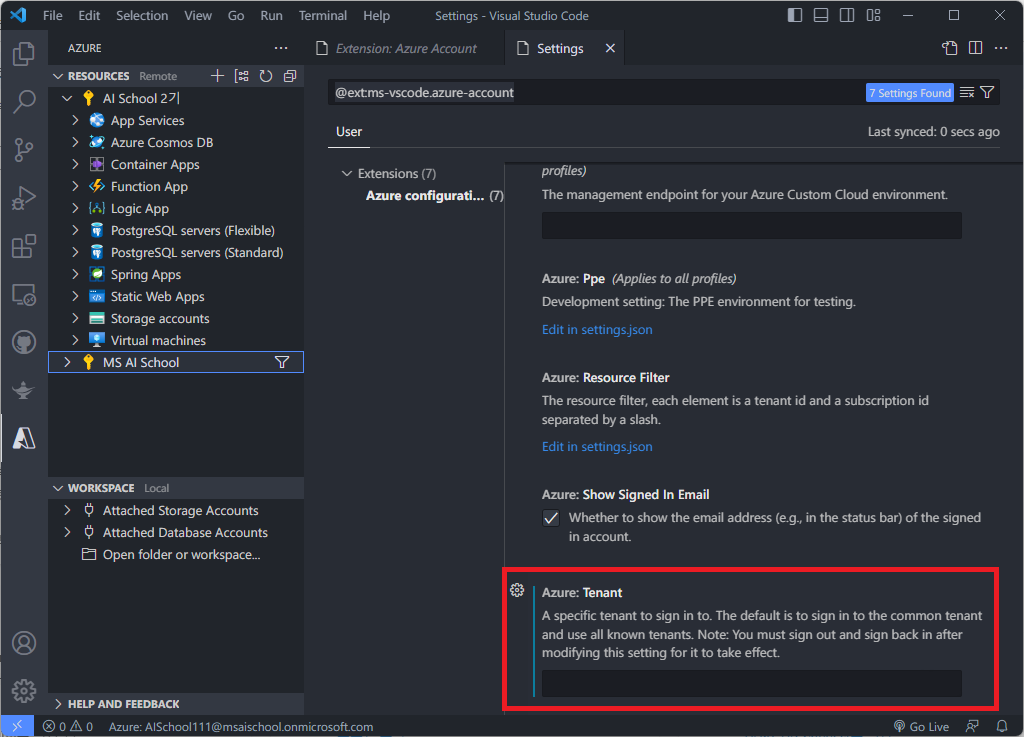Image resolution: width=1024 pixels, height=737 pixels.
Task: Click the custom cloud management endpoint field
Action: (x=751, y=225)
